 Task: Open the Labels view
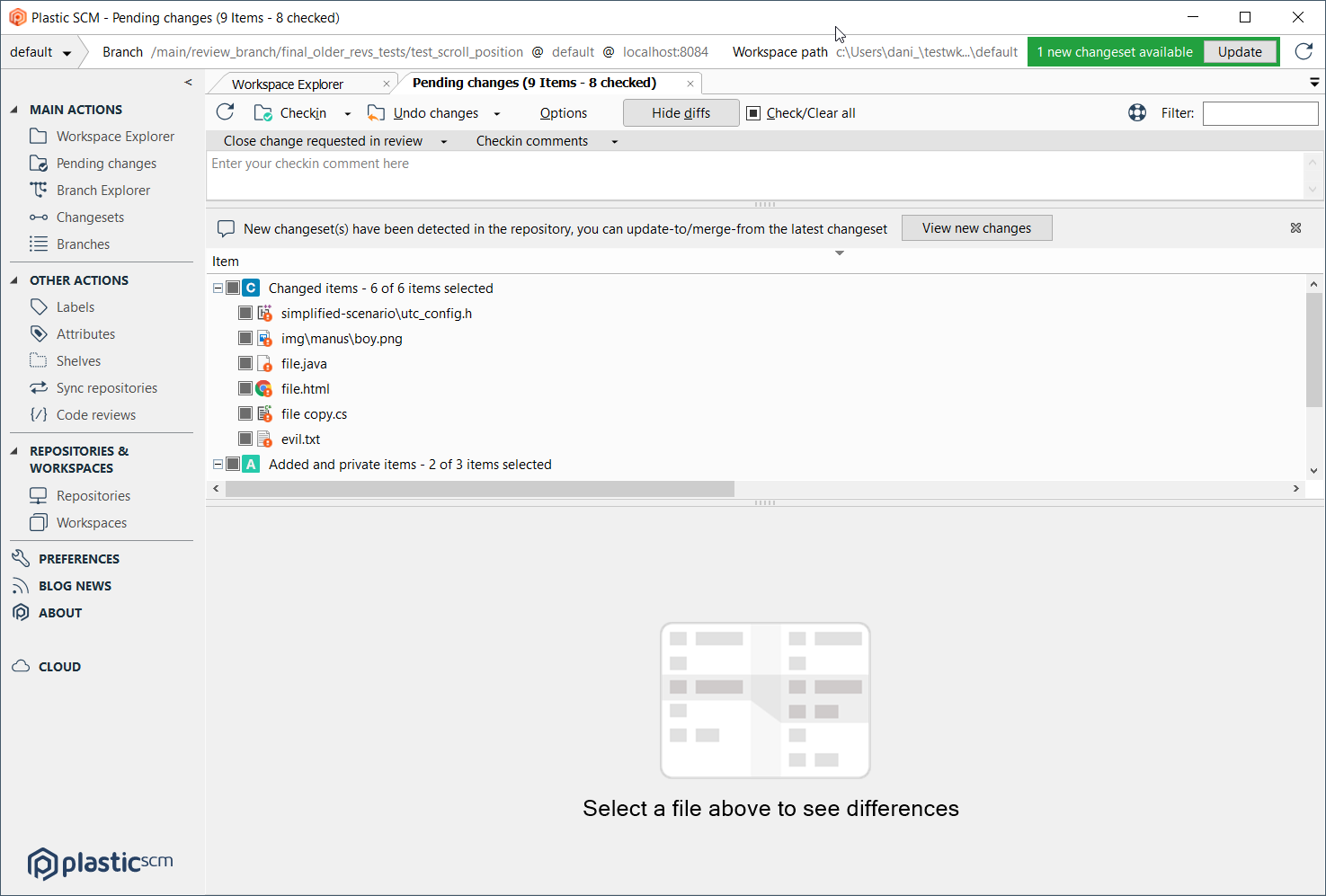76,306
